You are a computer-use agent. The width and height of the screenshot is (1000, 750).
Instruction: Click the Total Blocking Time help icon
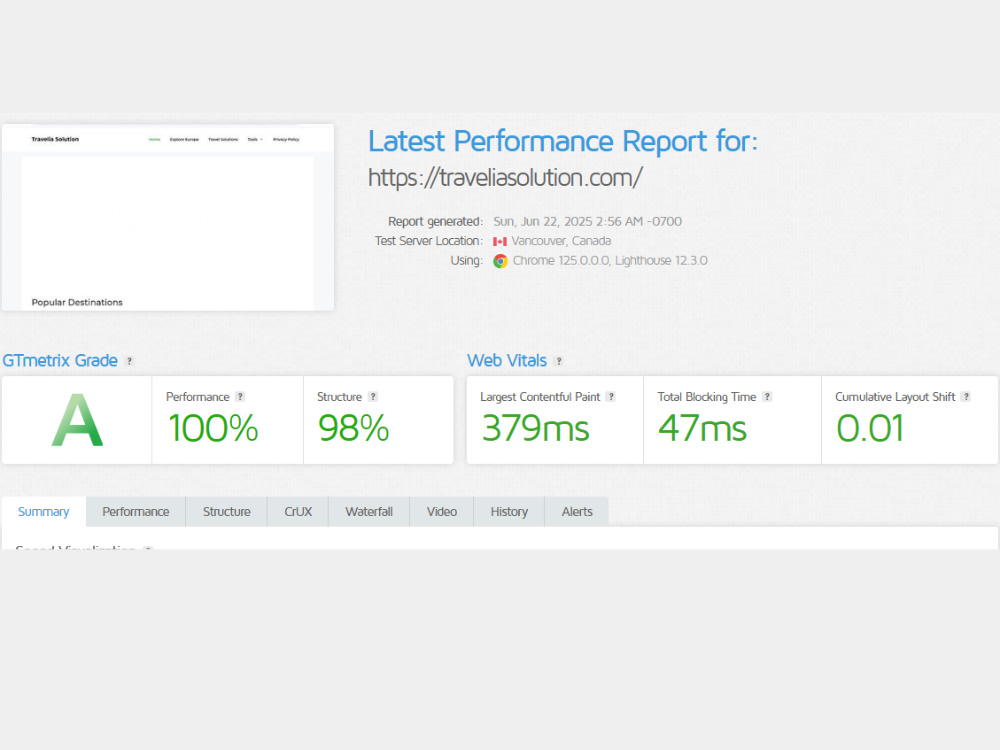coord(767,397)
